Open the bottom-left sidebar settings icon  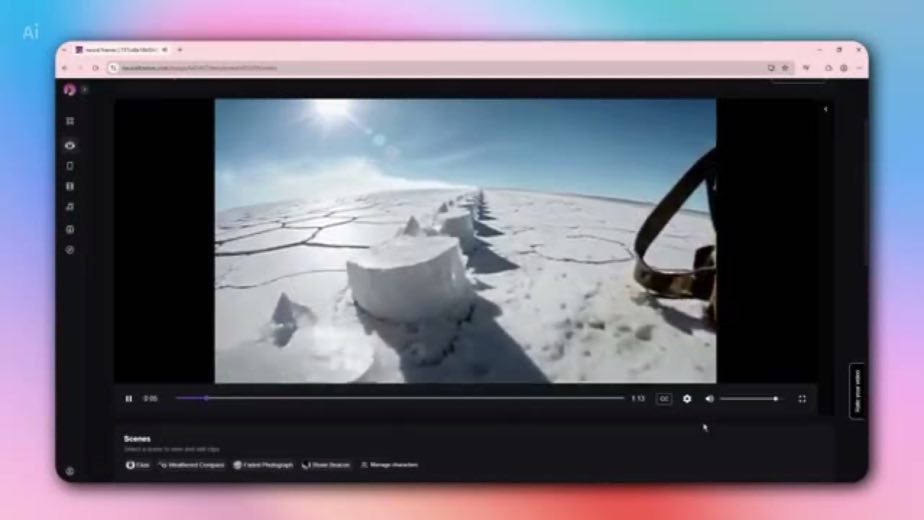coord(70,471)
